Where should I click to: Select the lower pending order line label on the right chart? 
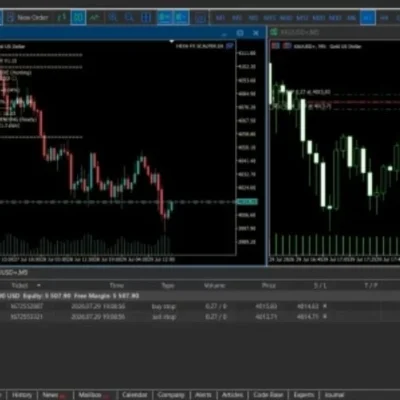(x=320, y=107)
